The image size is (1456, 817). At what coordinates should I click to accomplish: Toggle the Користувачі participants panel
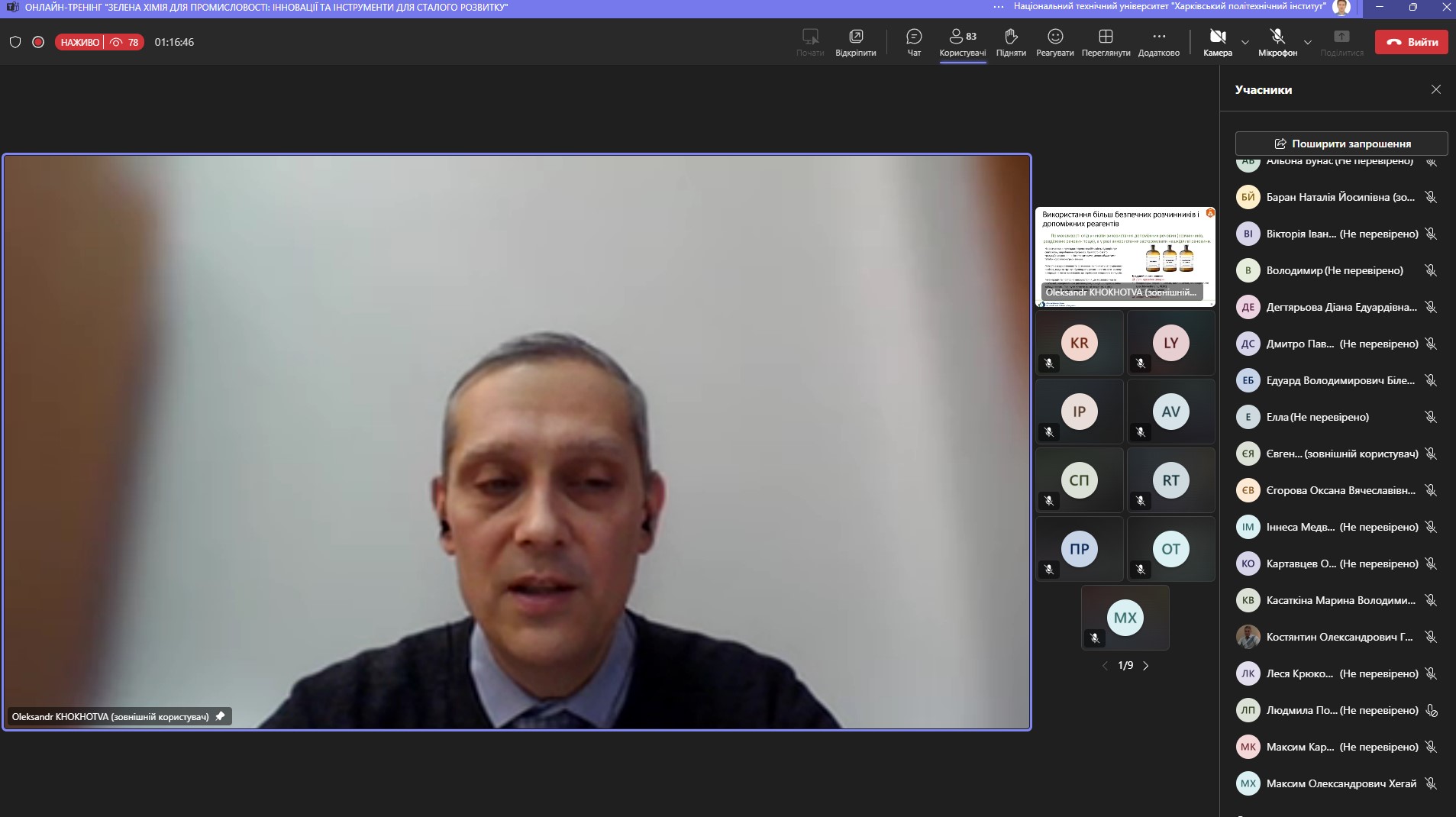(963, 42)
